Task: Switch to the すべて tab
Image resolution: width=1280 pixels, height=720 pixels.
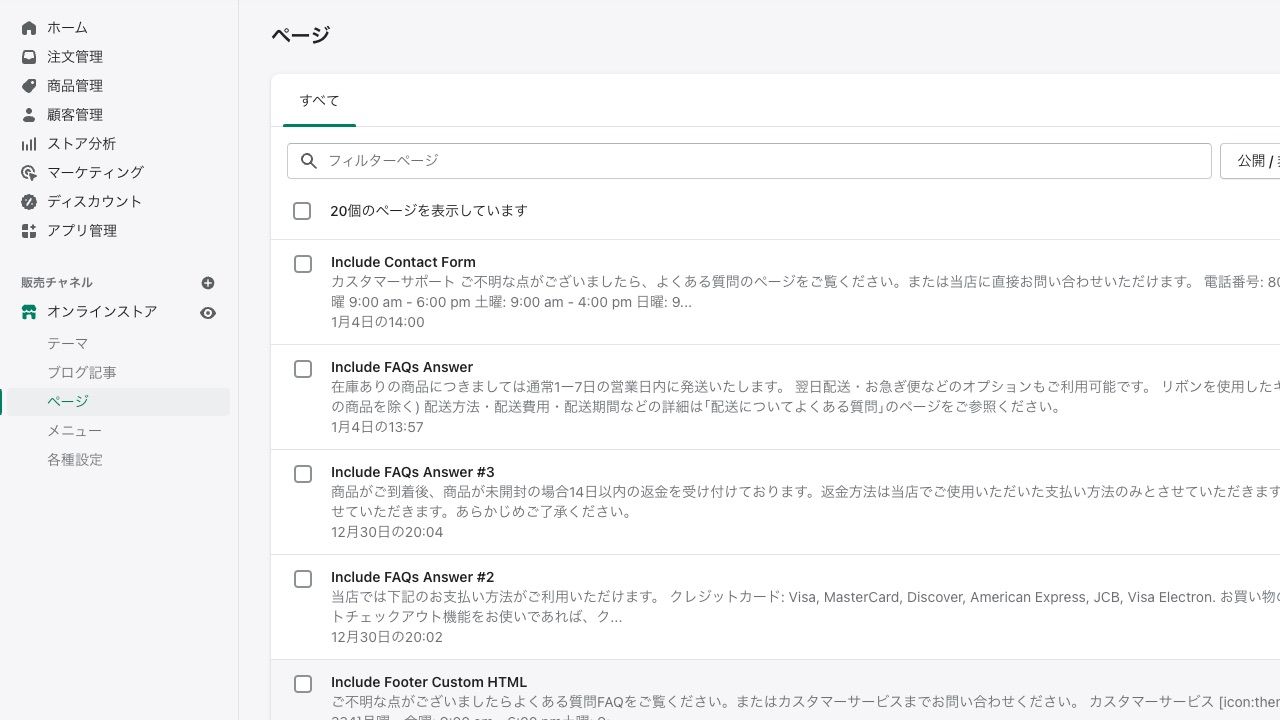Action: point(319,101)
